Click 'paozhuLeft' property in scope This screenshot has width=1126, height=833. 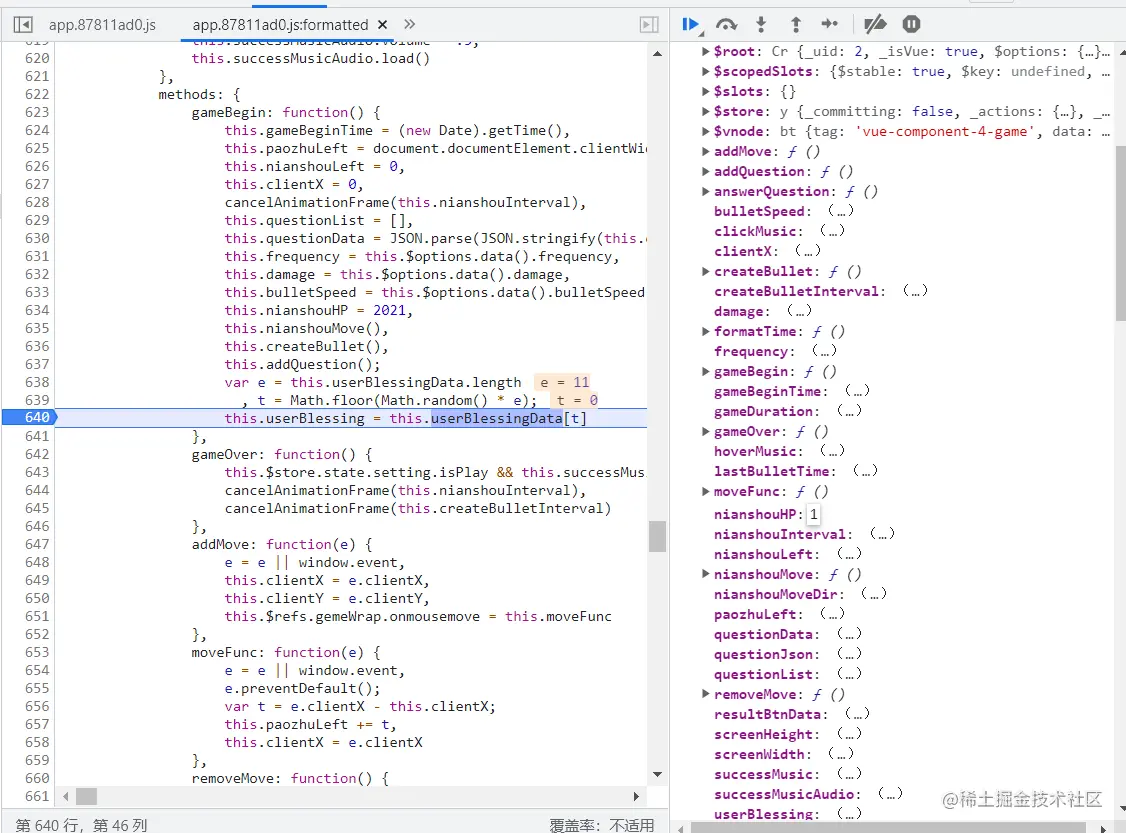pyautogui.click(x=755, y=614)
